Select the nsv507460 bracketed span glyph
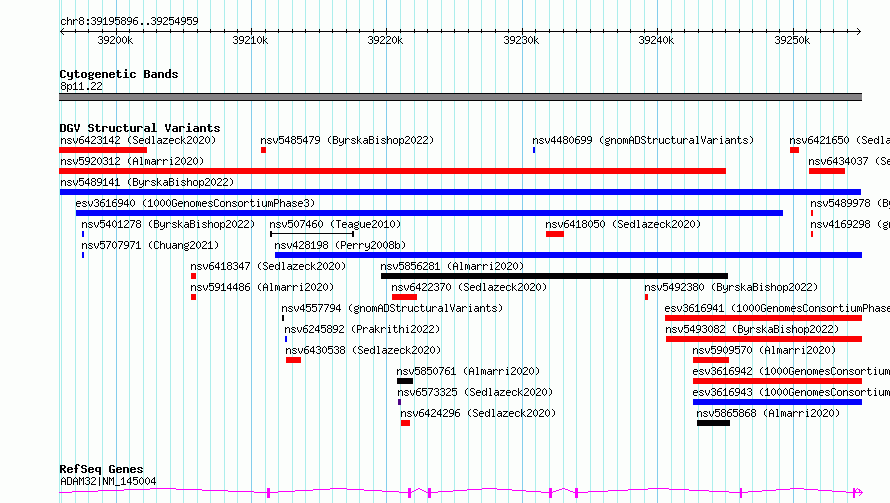The height and width of the screenshot is (503, 890). (312, 234)
